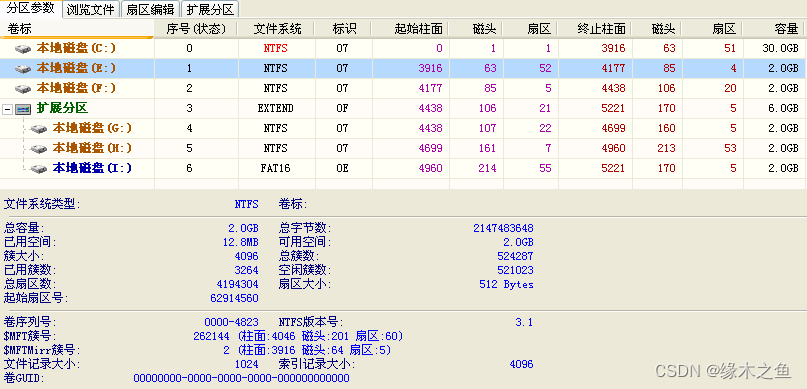The width and height of the screenshot is (807, 389).
Task: Click the volume GUID value of zeros
Action: pyautogui.click(x=241, y=378)
